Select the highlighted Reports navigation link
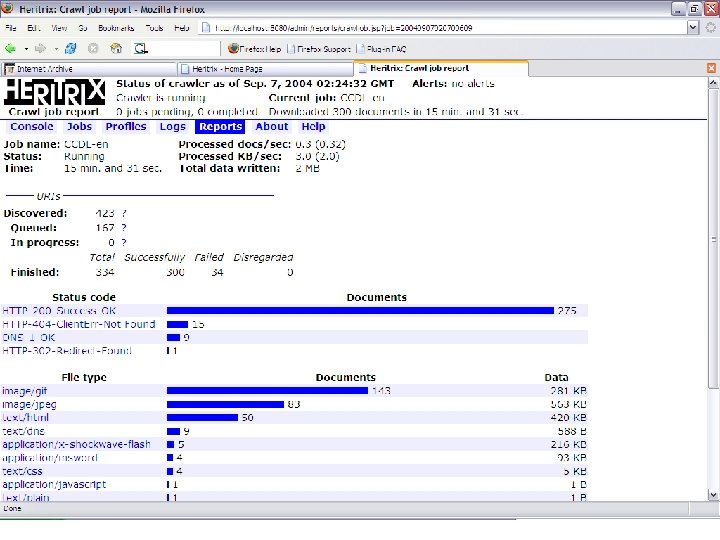The height and width of the screenshot is (540, 720). tap(220, 127)
